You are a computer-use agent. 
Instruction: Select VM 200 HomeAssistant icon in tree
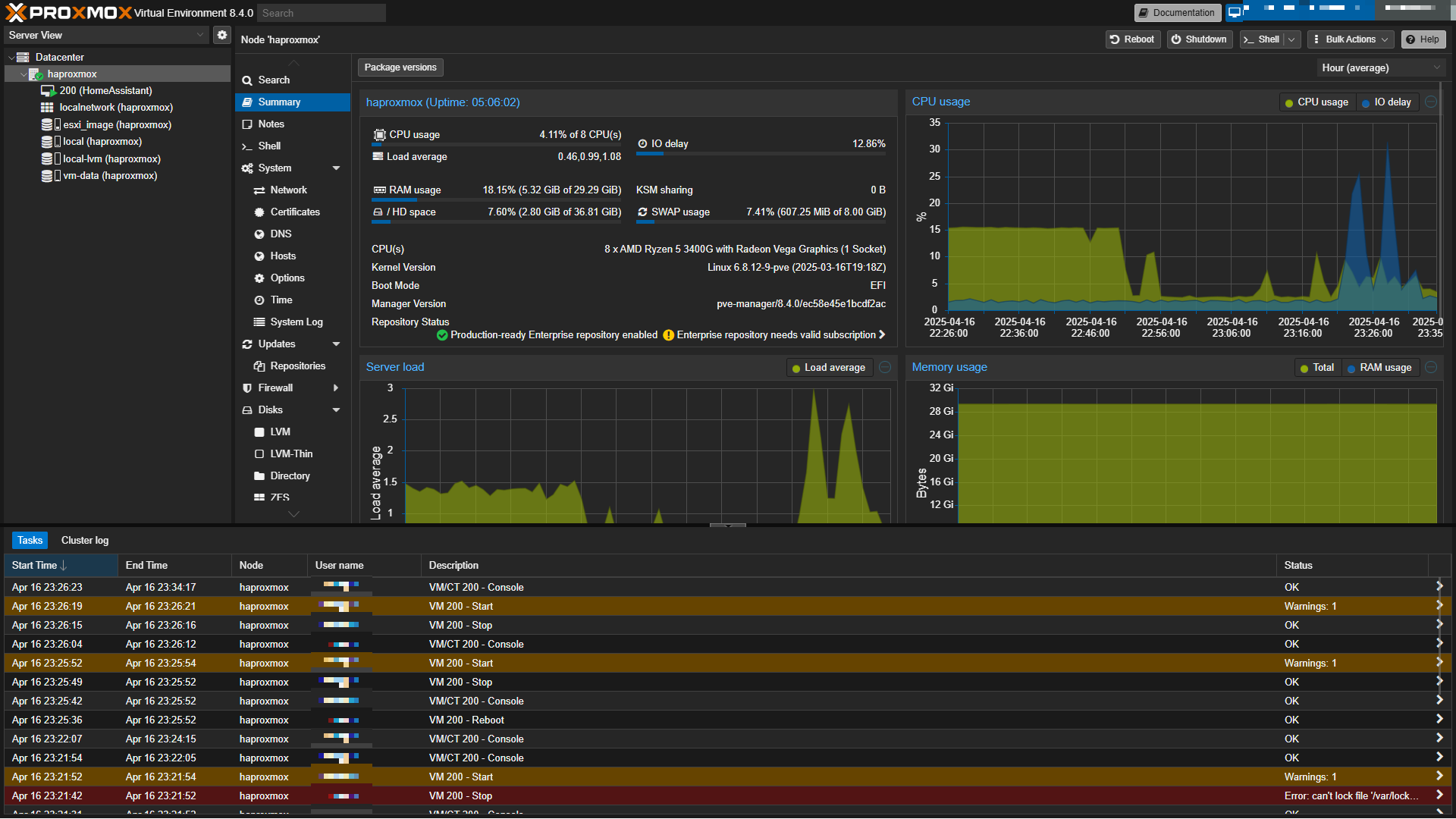[x=49, y=91]
